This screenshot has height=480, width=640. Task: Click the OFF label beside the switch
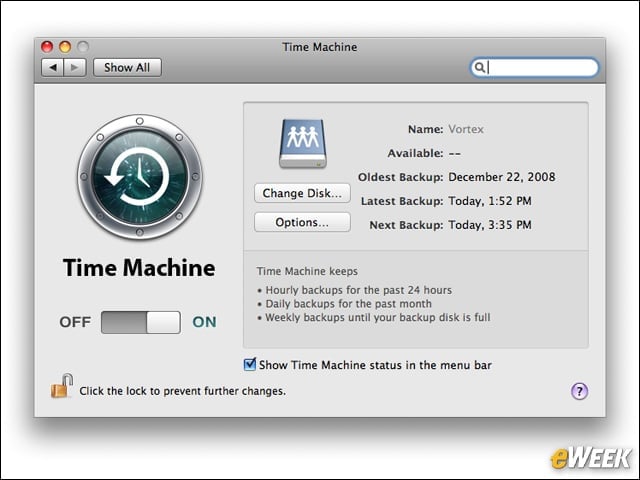76,322
